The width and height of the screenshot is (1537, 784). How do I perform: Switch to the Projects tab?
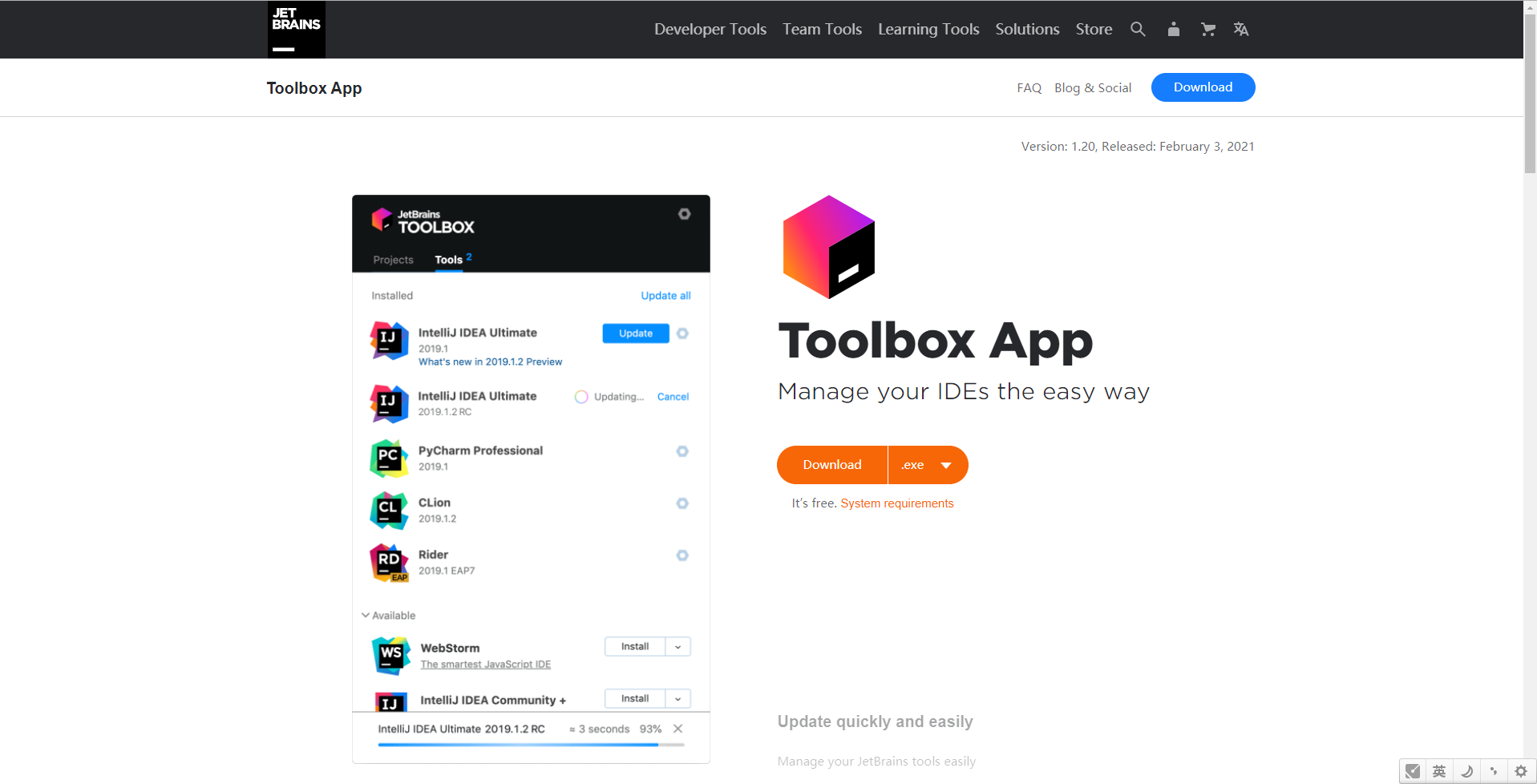click(x=393, y=260)
